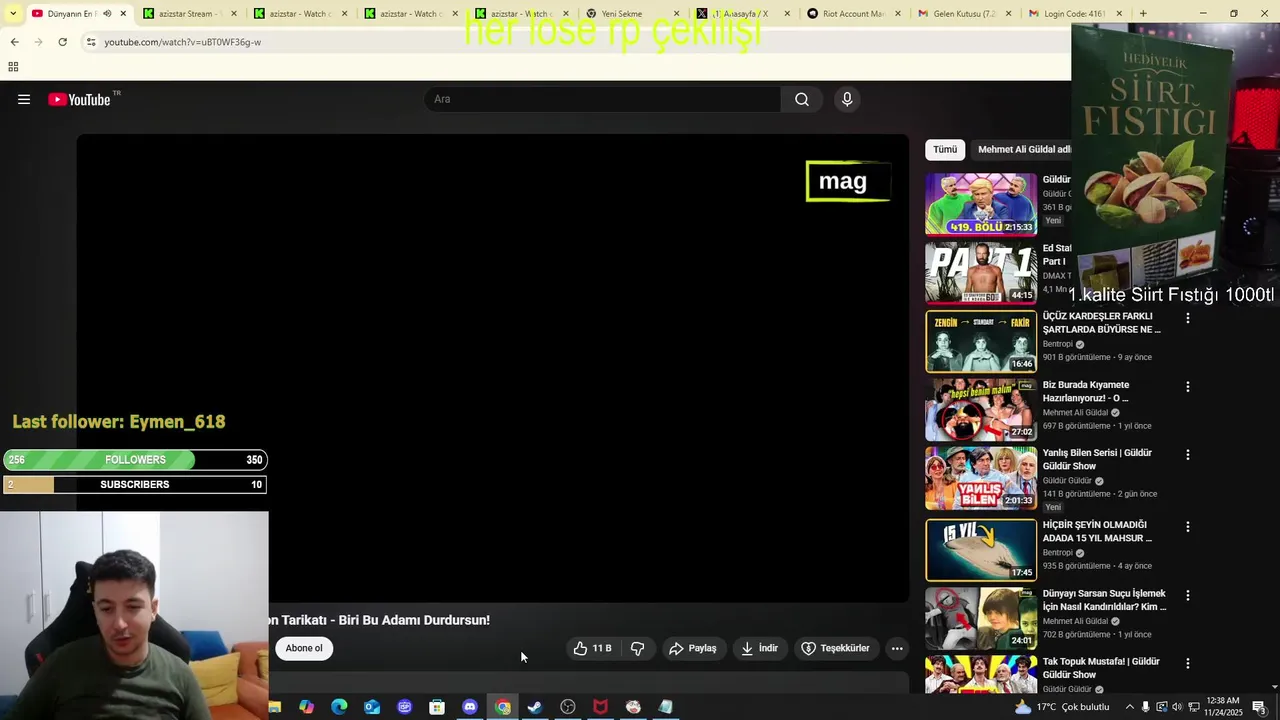The image size is (1280, 720).
Task: Expand the tab search dropdown arrow
Action: pos(12,14)
